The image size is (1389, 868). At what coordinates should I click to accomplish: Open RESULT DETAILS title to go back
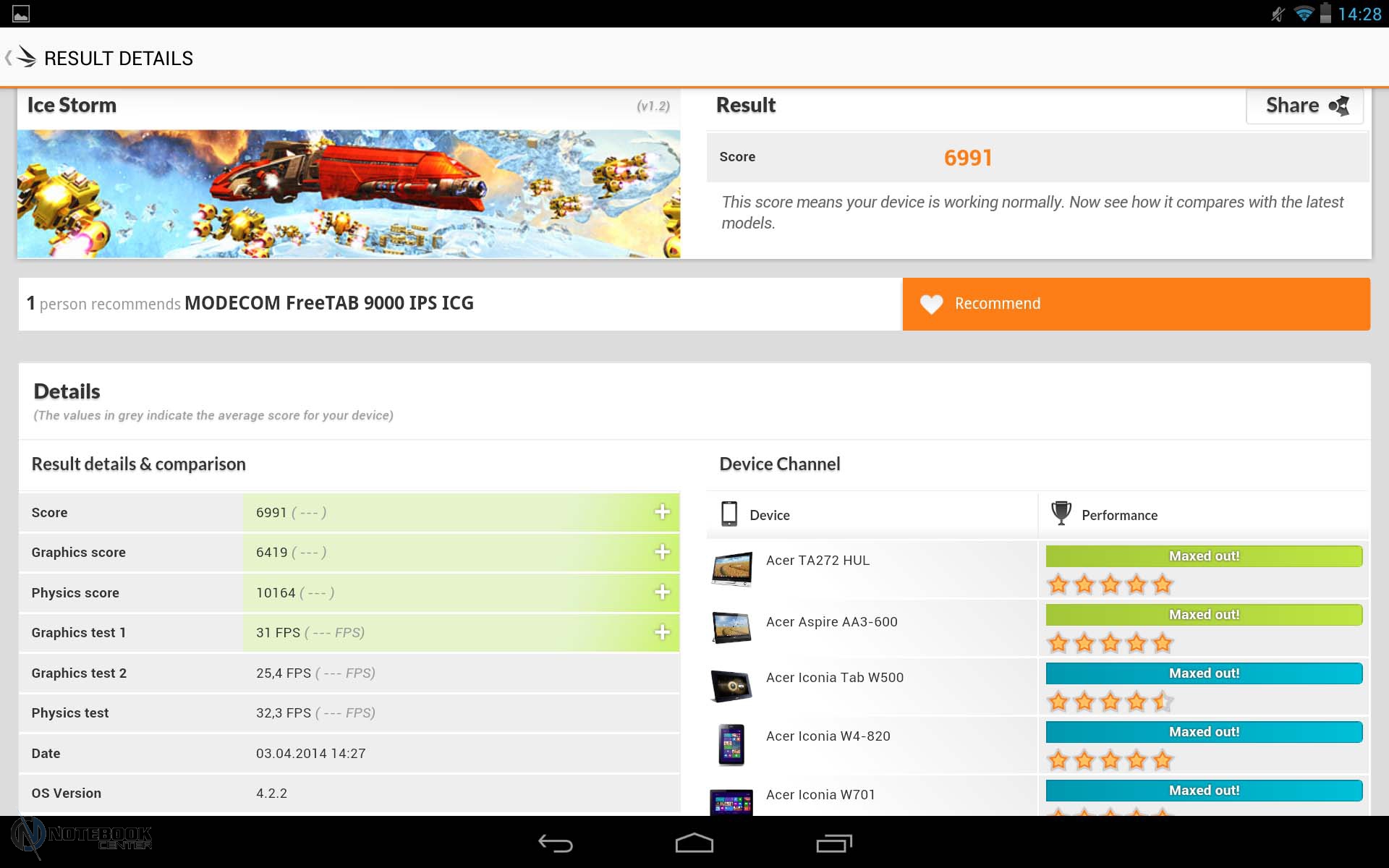pyautogui.click(x=119, y=59)
